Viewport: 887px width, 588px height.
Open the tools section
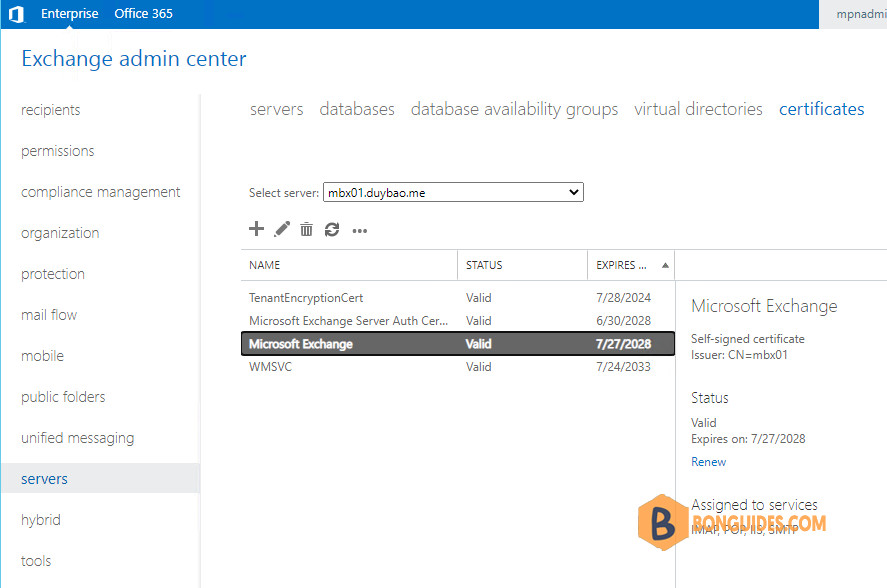click(36, 561)
